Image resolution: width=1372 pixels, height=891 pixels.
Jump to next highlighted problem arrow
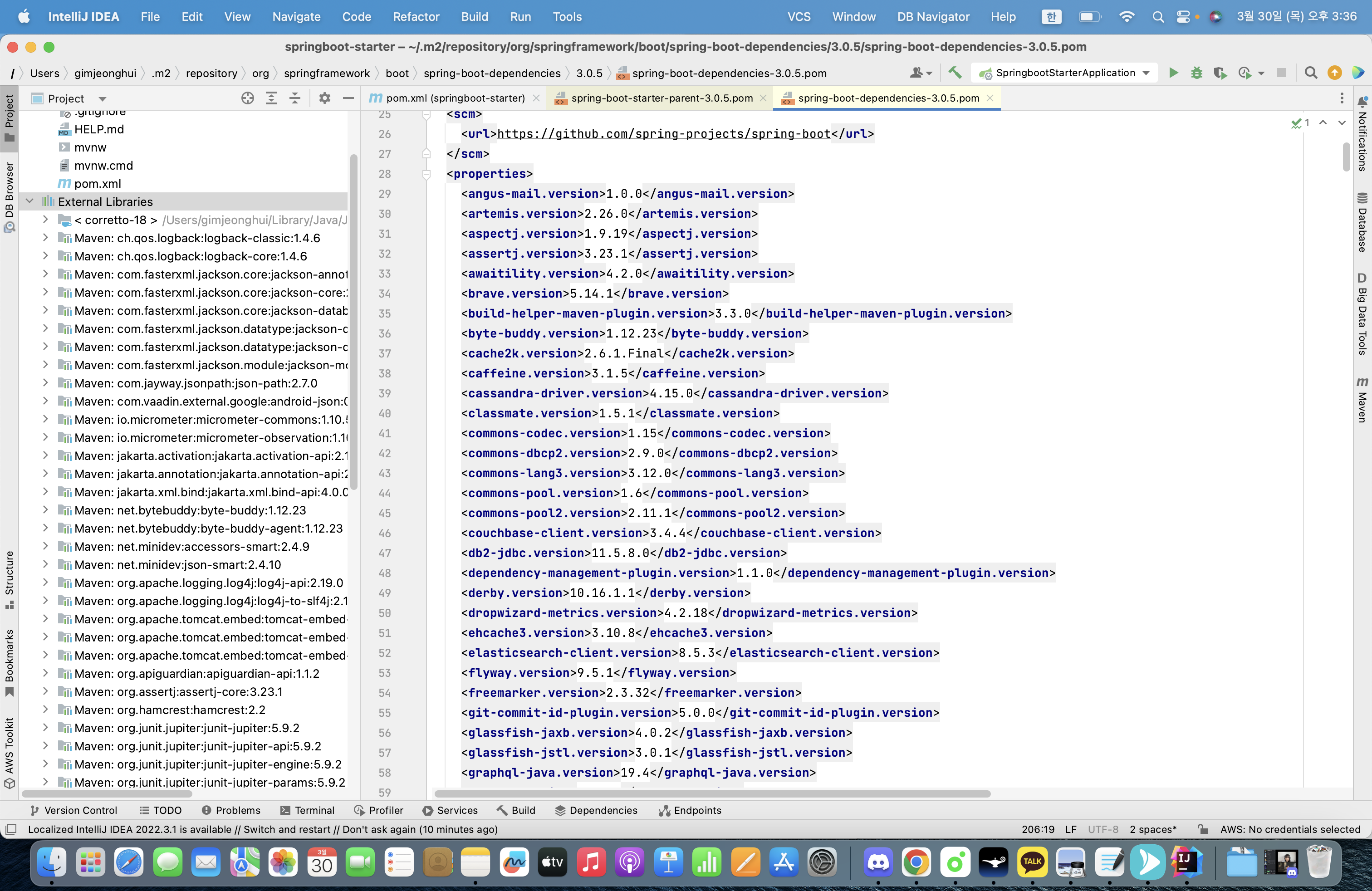pos(1342,123)
